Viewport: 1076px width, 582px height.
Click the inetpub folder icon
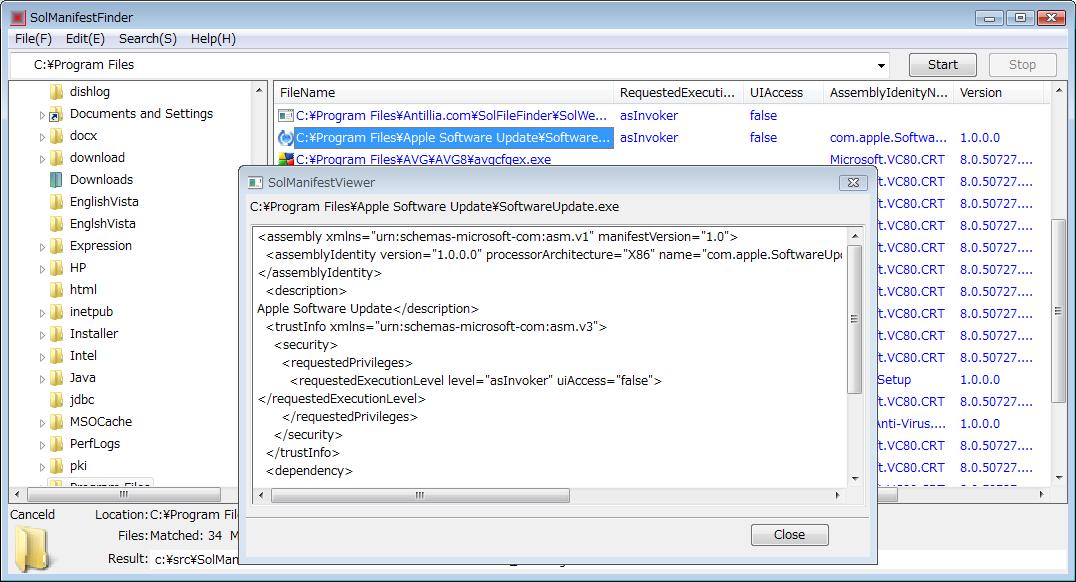[56, 312]
